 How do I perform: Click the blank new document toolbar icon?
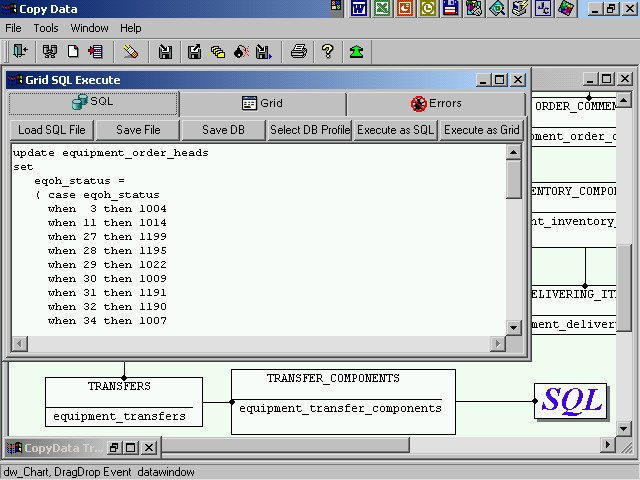click(73, 51)
